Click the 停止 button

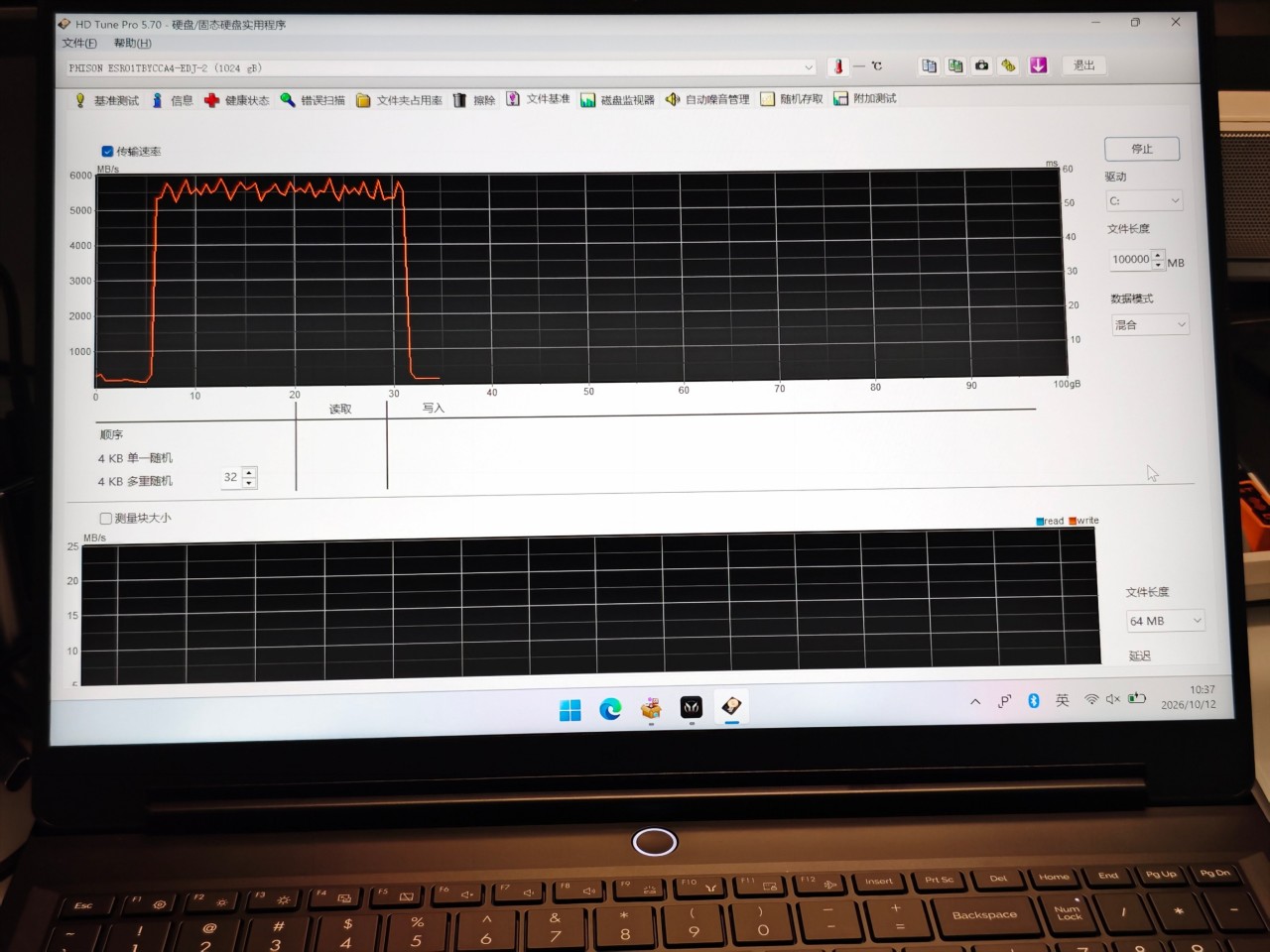1142,149
